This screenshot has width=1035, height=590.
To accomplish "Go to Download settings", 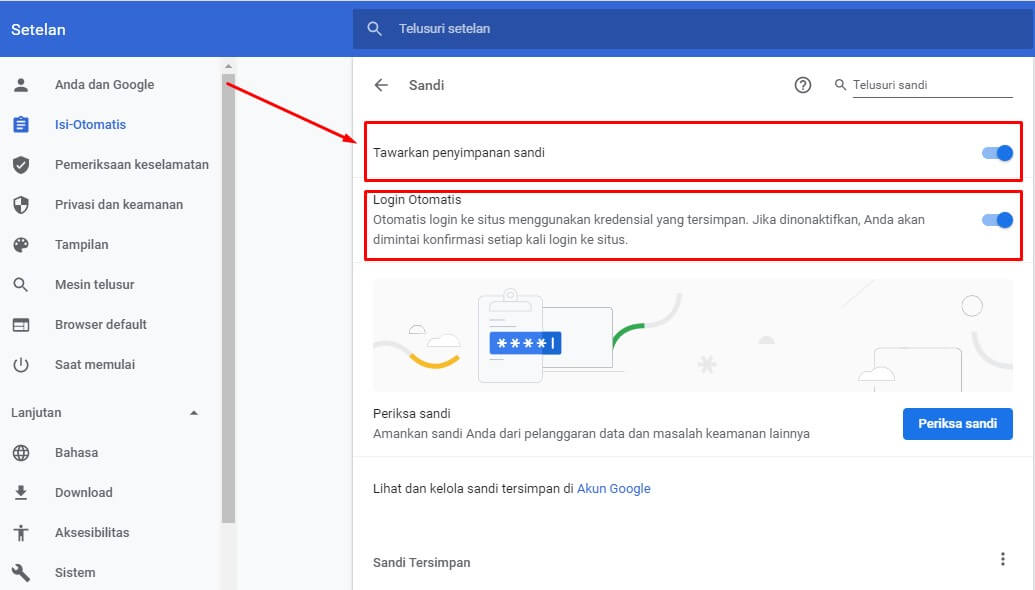I will pyautogui.click(x=84, y=492).
